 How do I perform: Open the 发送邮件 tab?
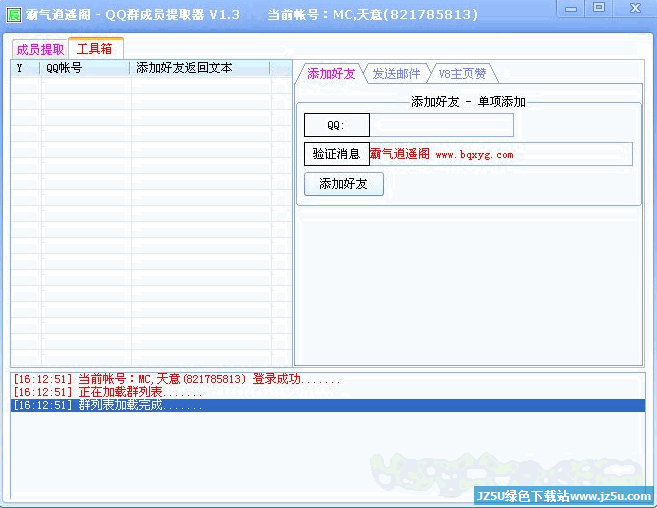(x=396, y=74)
